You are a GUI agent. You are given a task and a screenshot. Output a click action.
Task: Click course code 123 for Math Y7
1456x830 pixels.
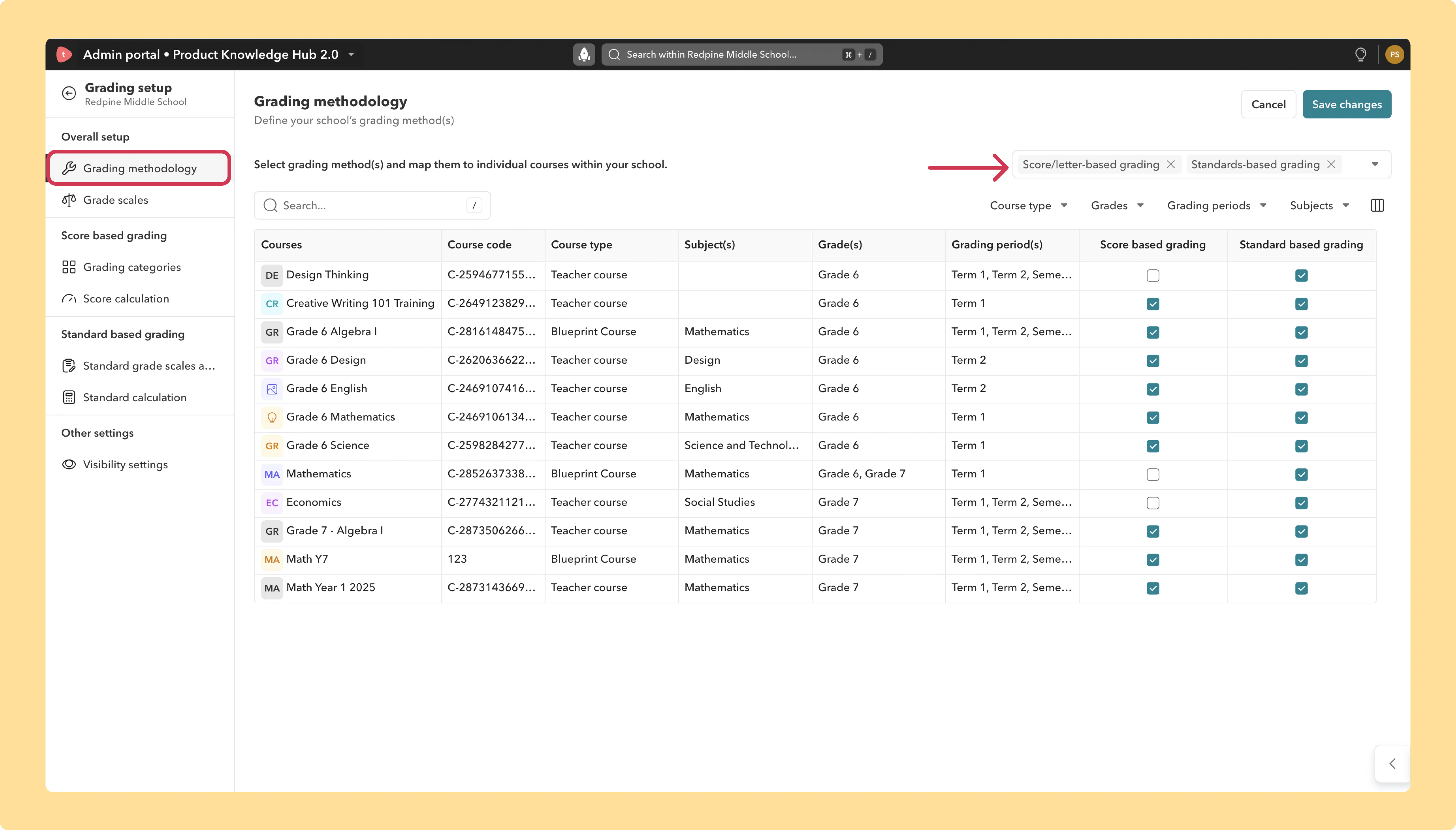point(457,559)
